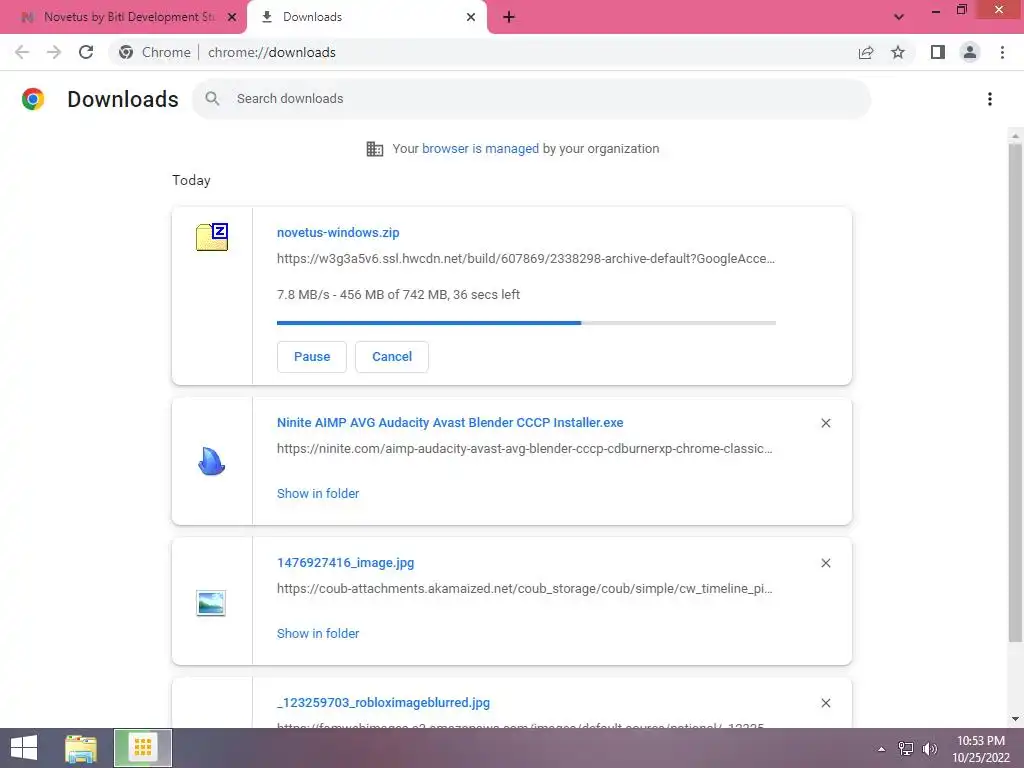Click the novetus download source URL text
The width and height of the screenshot is (1024, 768).
point(526,259)
